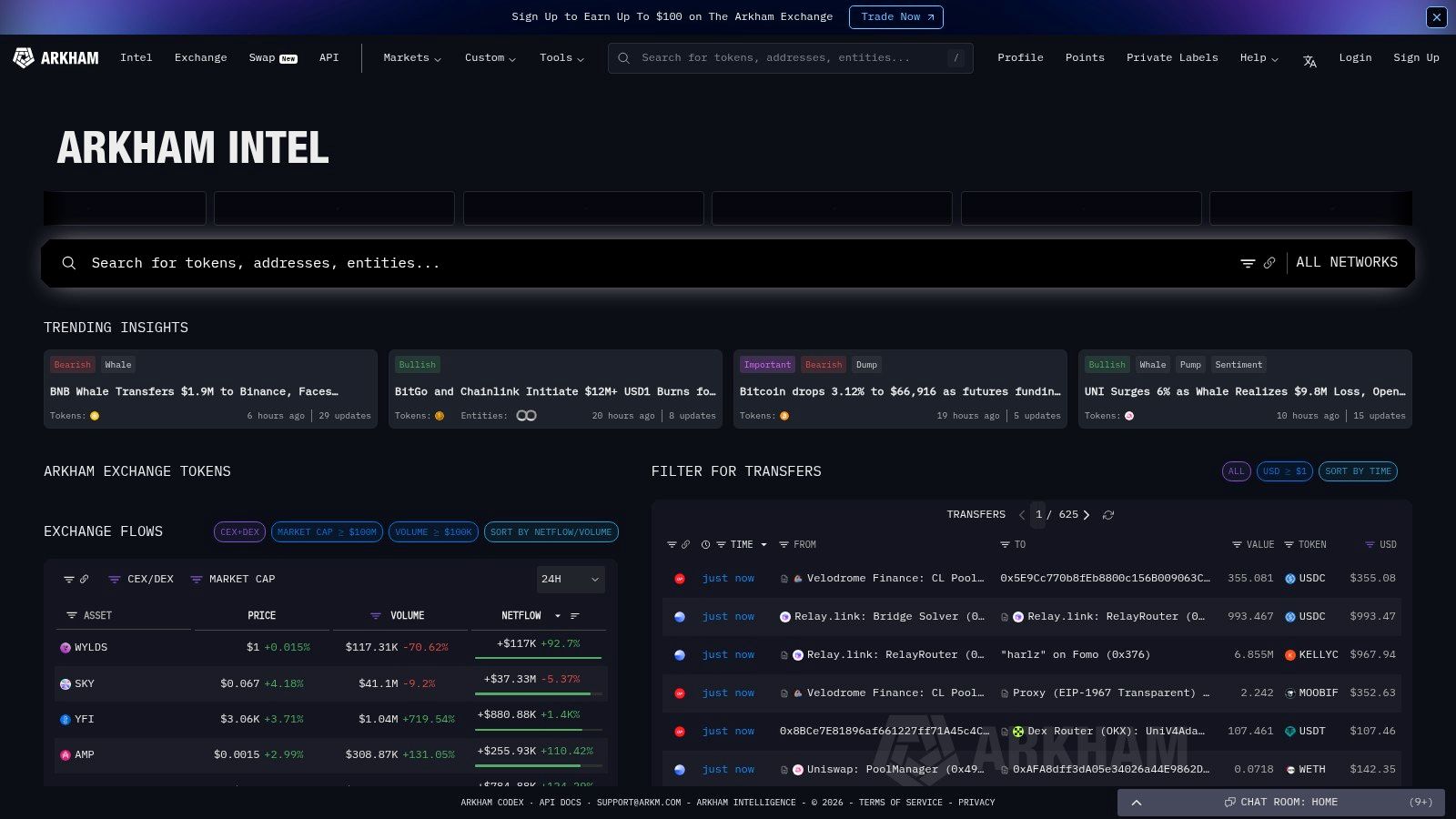The image size is (1456, 819).
Task: Go to the previous transfers page
Action: pyautogui.click(x=1022, y=515)
